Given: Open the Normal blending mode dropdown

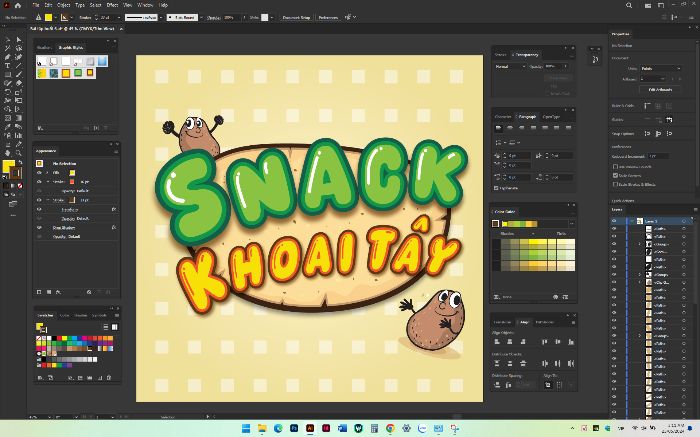Looking at the screenshot, I should tap(510, 66).
